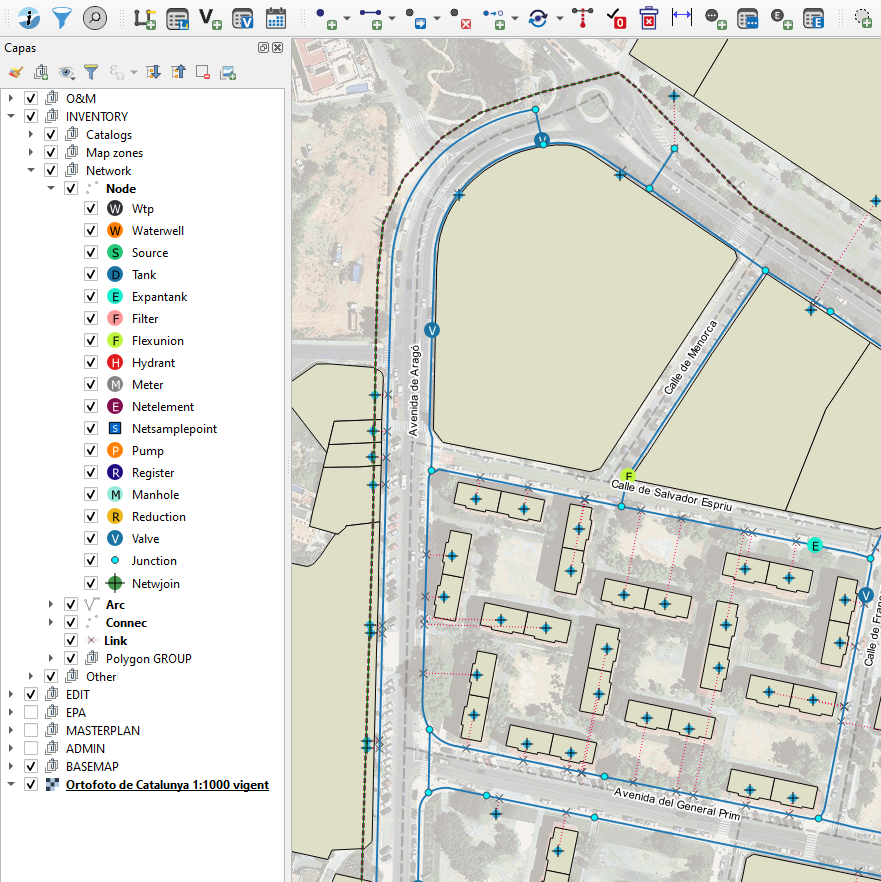Click the Giswater info tool icon
This screenshot has width=881, height=882.
point(29,18)
